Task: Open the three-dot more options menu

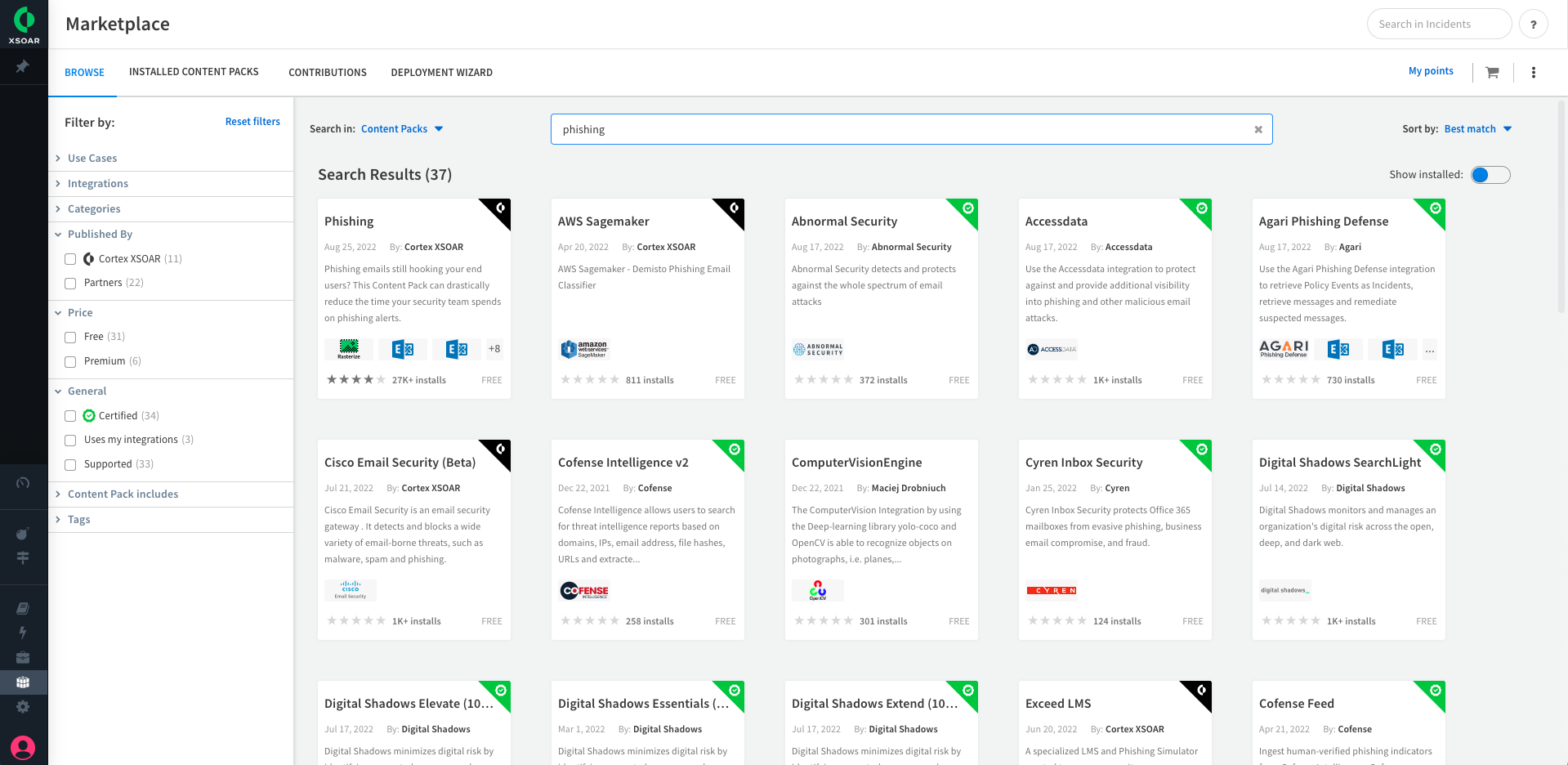Action: 1534,72
